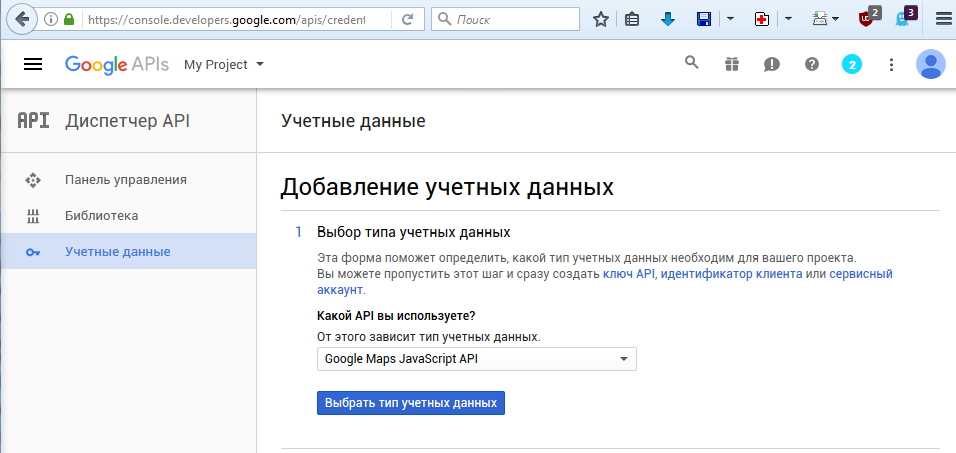This screenshot has height=453, width=956.
Task: Open downloads with the blue arrow icon
Action: [668, 20]
